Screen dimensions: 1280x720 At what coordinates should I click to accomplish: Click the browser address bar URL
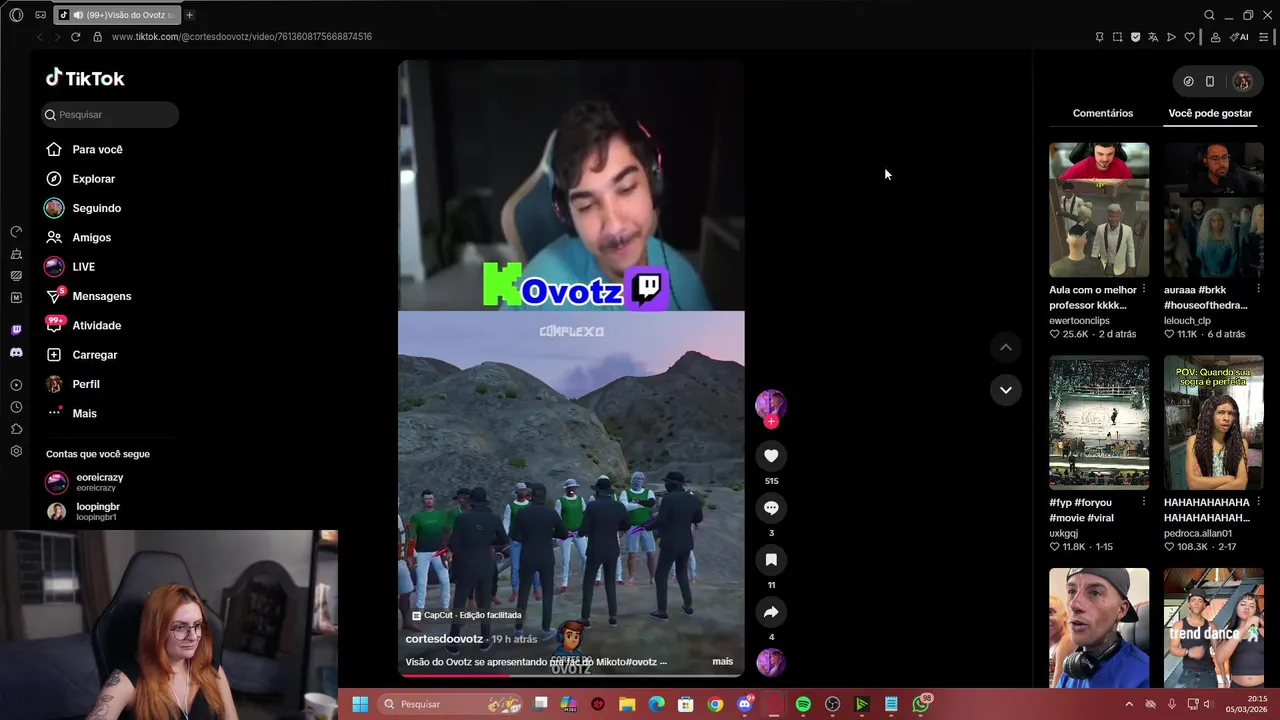[x=242, y=37]
